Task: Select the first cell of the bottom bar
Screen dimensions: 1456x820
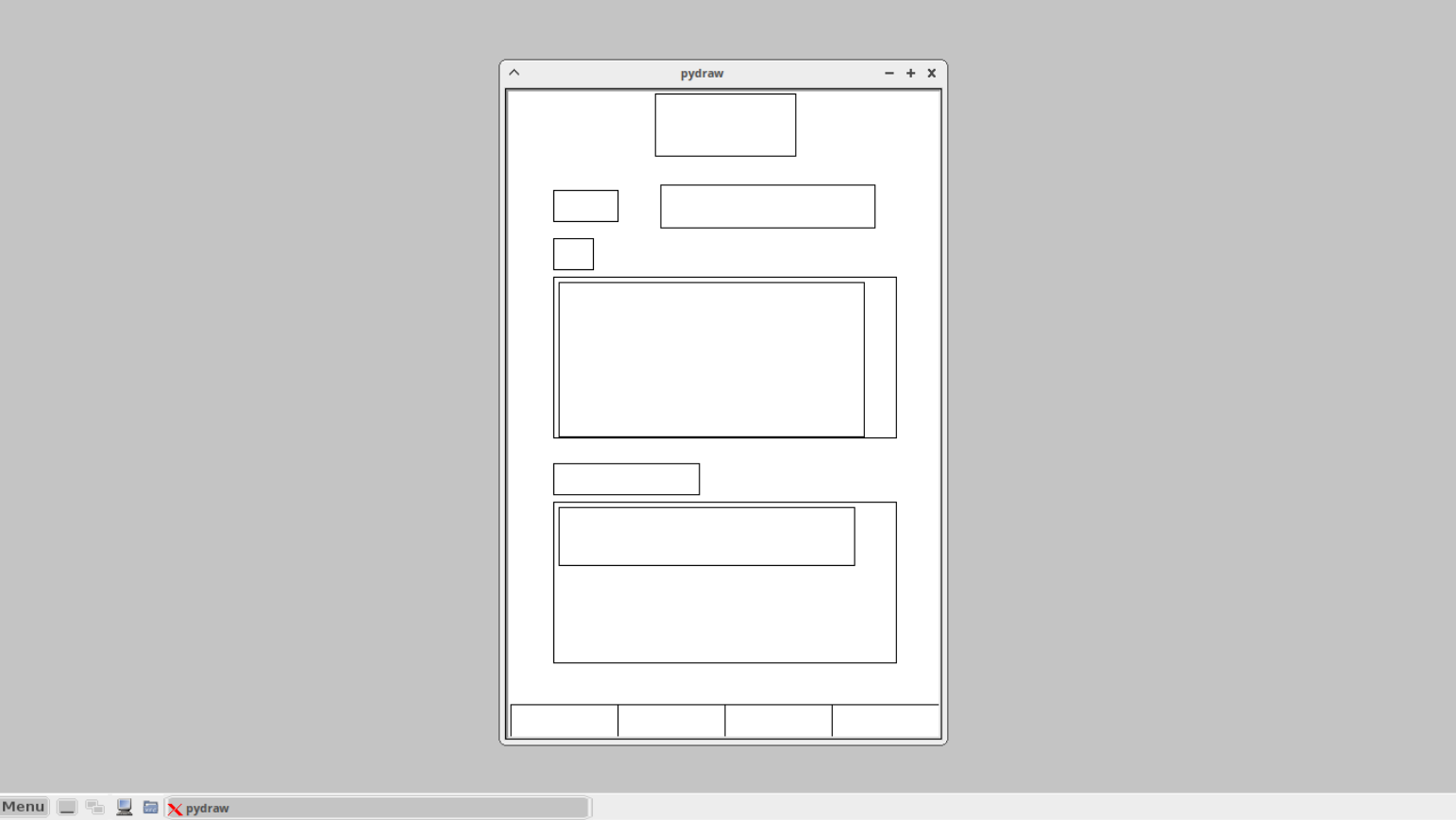Action: pyautogui.click(x=564, y=721)
